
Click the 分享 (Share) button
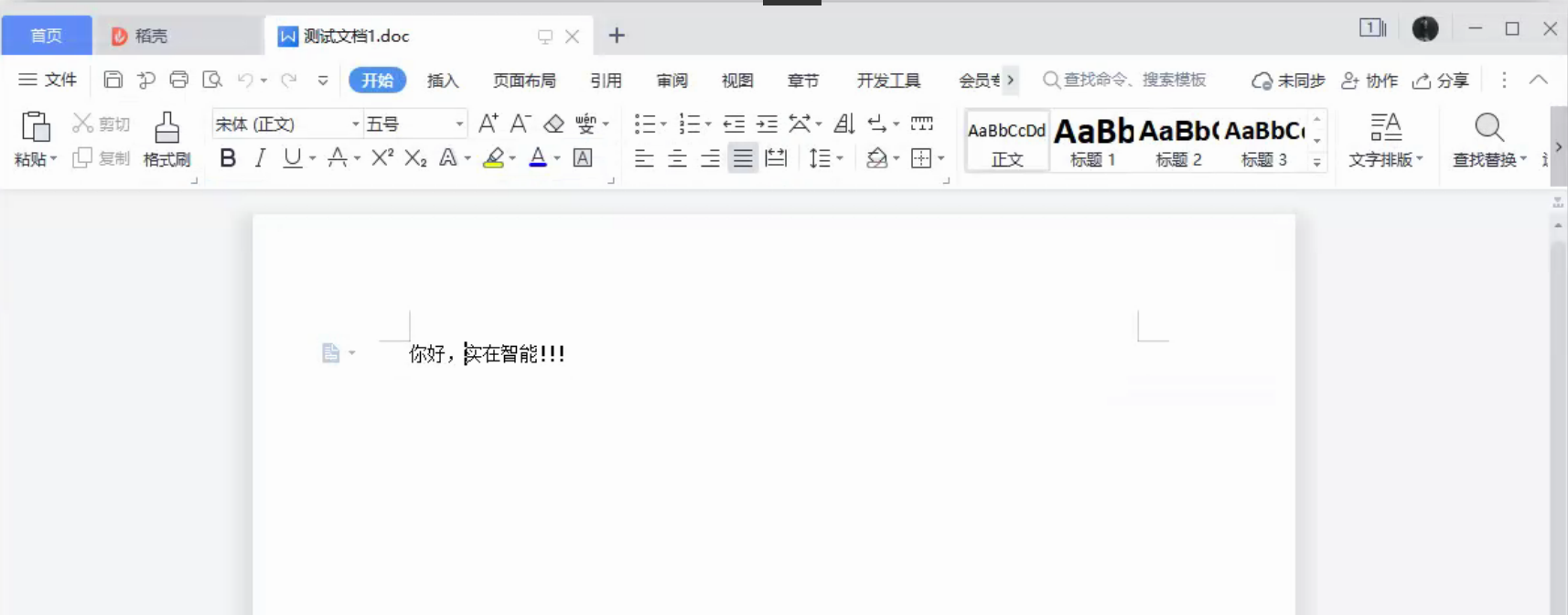pos(1441,81)
